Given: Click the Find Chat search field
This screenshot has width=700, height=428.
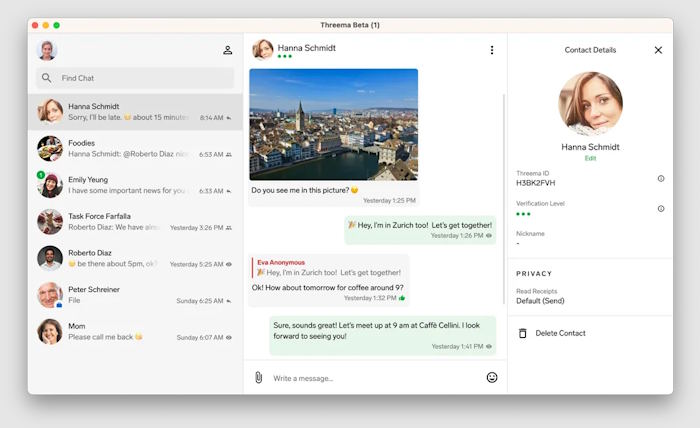Looking at the screenshot, I should (x=135, y=78).
